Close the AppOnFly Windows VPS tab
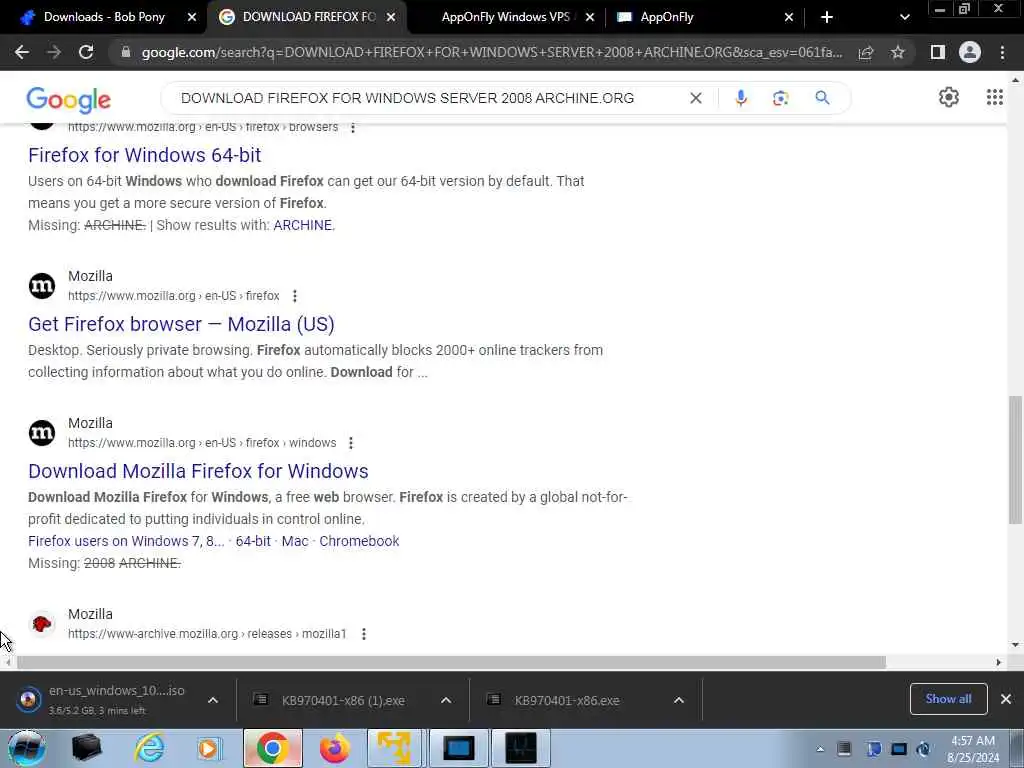The height and width of the screenshot is (768, 1024). [590, 18]
